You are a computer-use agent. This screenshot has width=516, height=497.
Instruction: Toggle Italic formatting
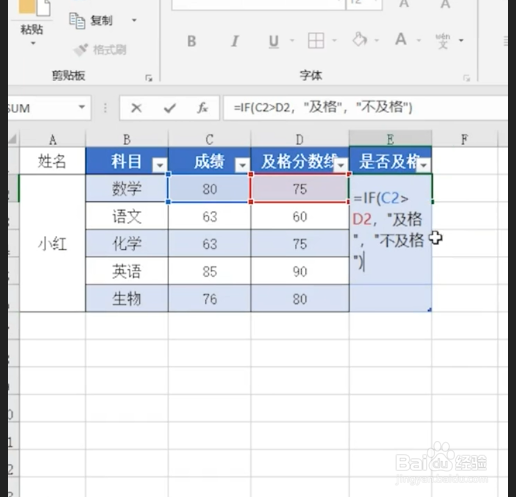click(x=235, y=41)
